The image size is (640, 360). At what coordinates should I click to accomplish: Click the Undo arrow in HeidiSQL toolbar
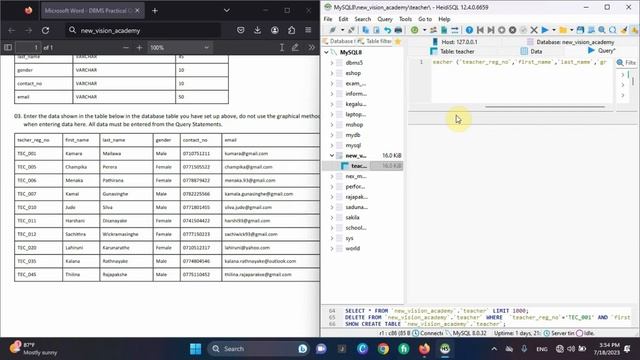point(387,30)
